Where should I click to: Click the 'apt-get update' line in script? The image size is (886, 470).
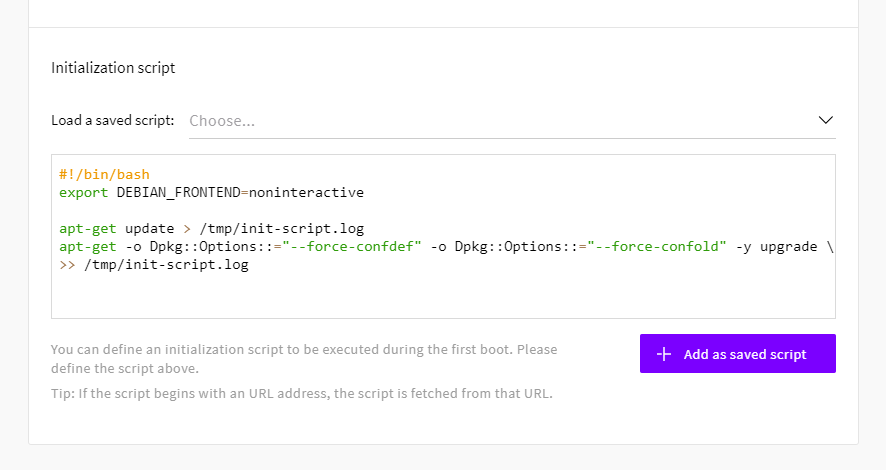coord(116,229)
